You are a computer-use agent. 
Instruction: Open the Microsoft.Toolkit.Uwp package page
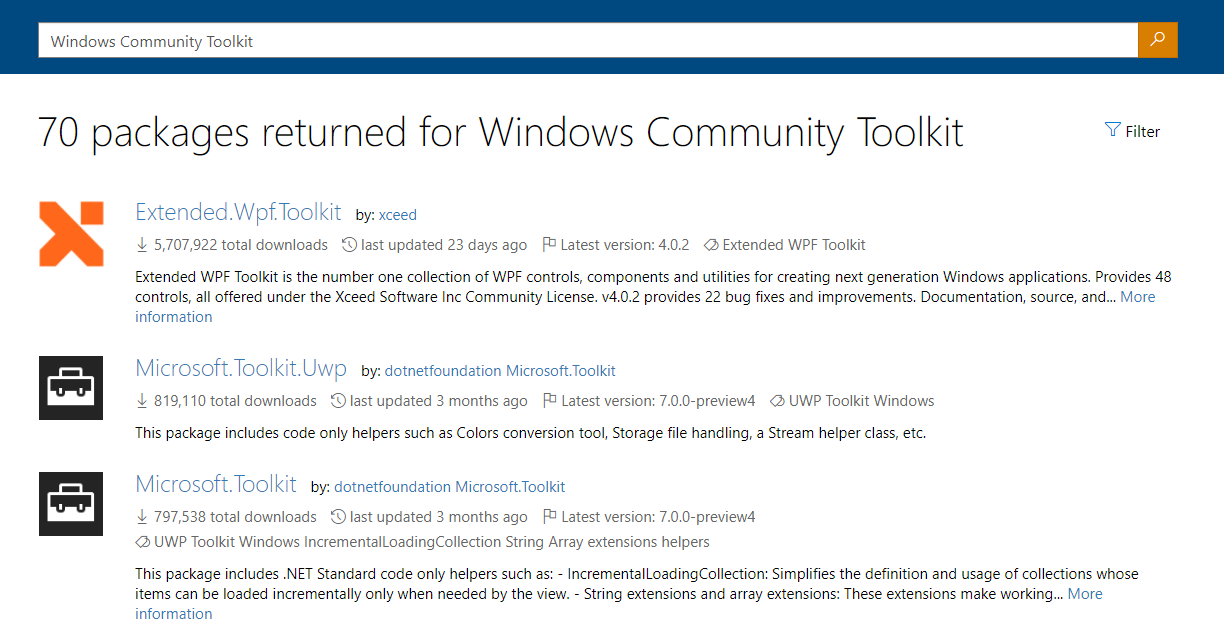click(x=241, y=368)
